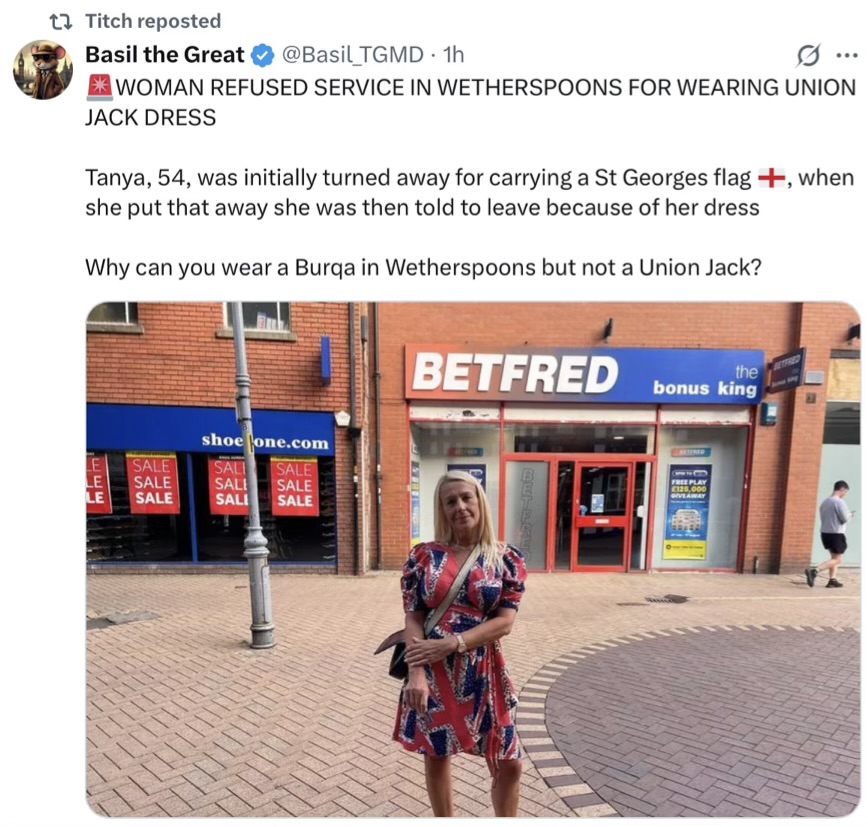Click the yellow Free Play poster in photo

(x=688, y=511)
